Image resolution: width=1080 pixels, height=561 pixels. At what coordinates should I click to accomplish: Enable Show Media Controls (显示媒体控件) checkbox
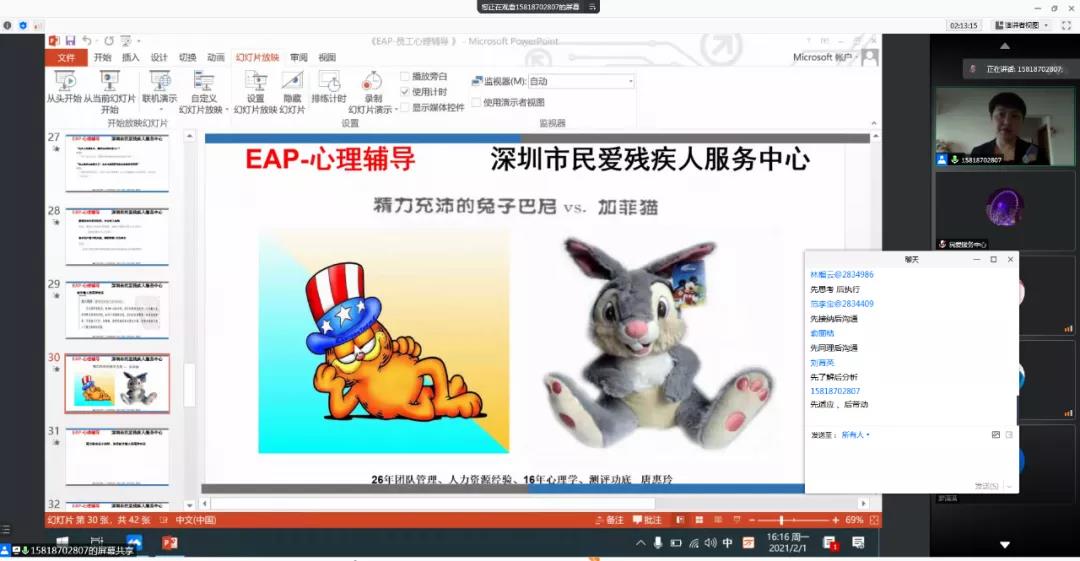[405, 108]
